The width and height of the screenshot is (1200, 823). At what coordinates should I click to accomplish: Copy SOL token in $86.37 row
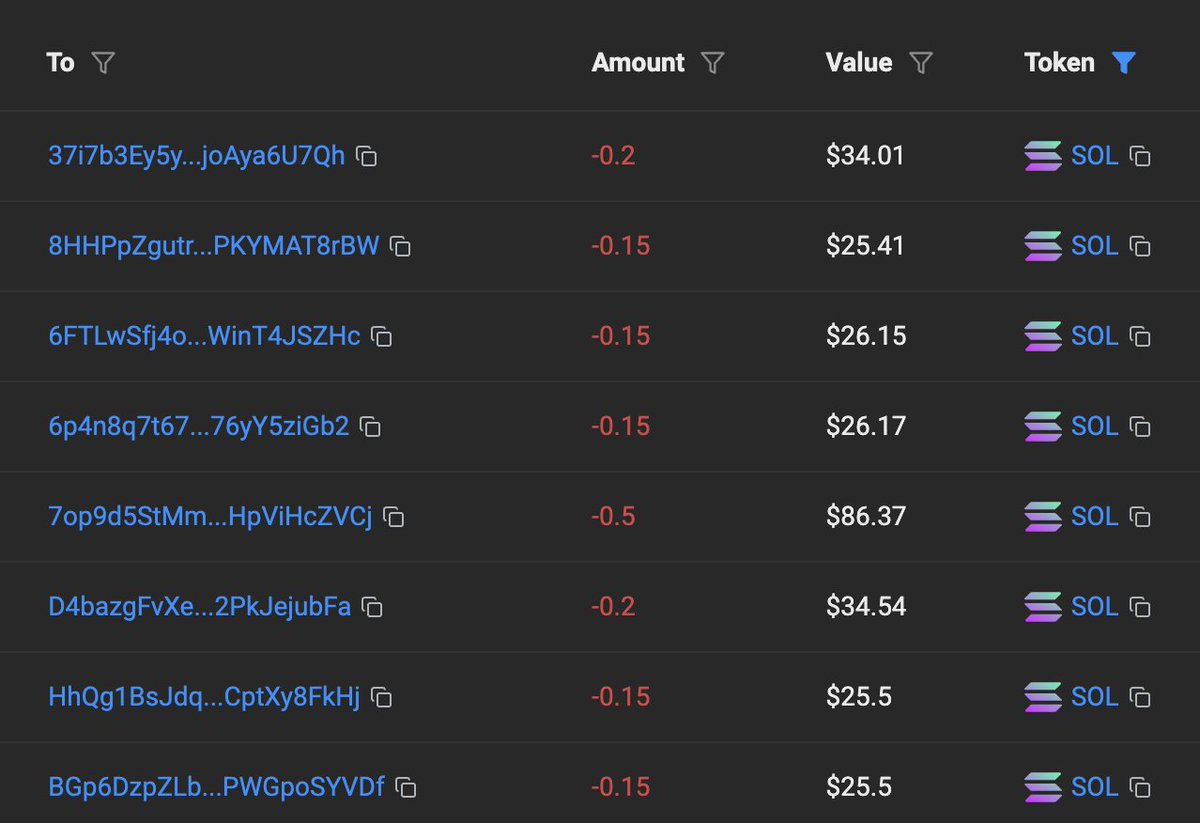(x=1140, y=517)
